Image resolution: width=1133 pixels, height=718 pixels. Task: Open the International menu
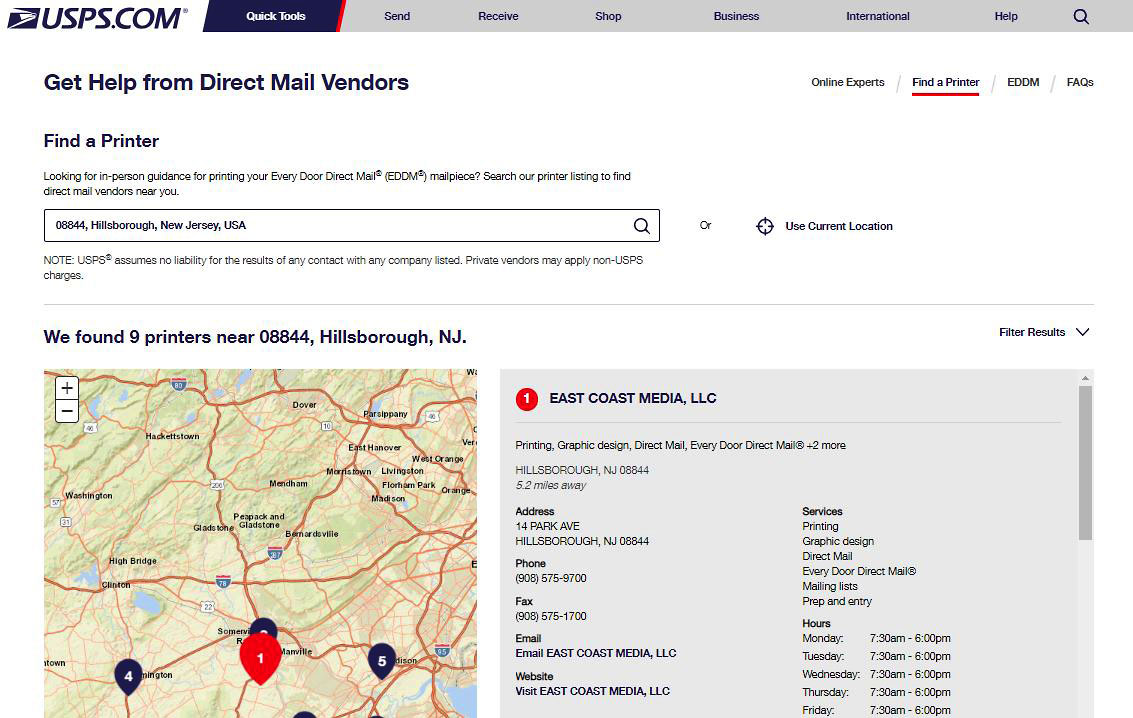click(x=877, y=16)
